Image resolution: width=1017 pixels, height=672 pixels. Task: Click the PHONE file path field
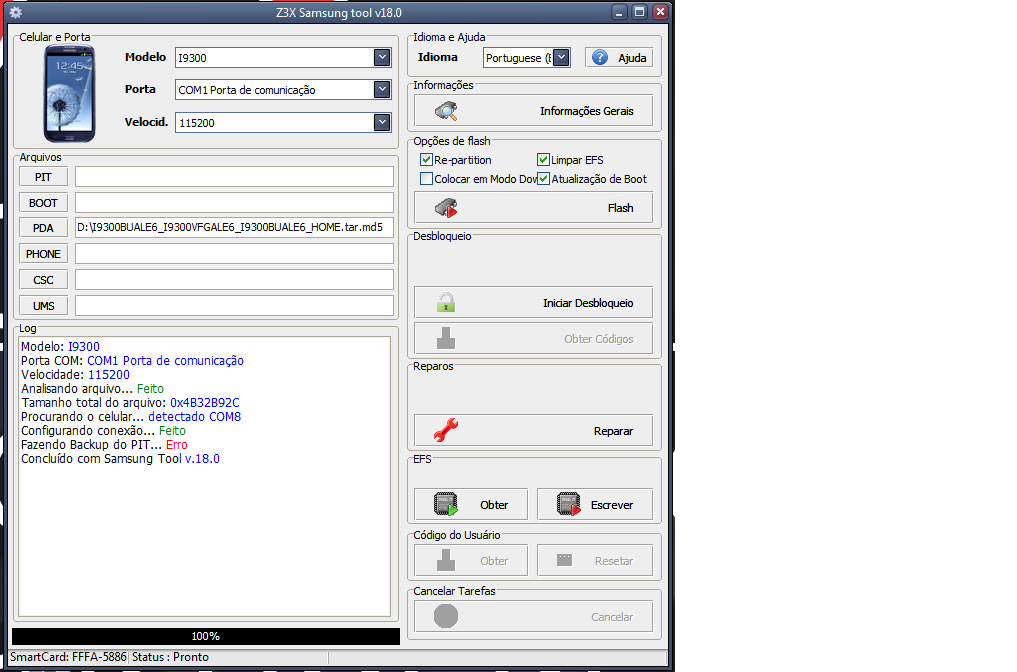click(234, 254)
